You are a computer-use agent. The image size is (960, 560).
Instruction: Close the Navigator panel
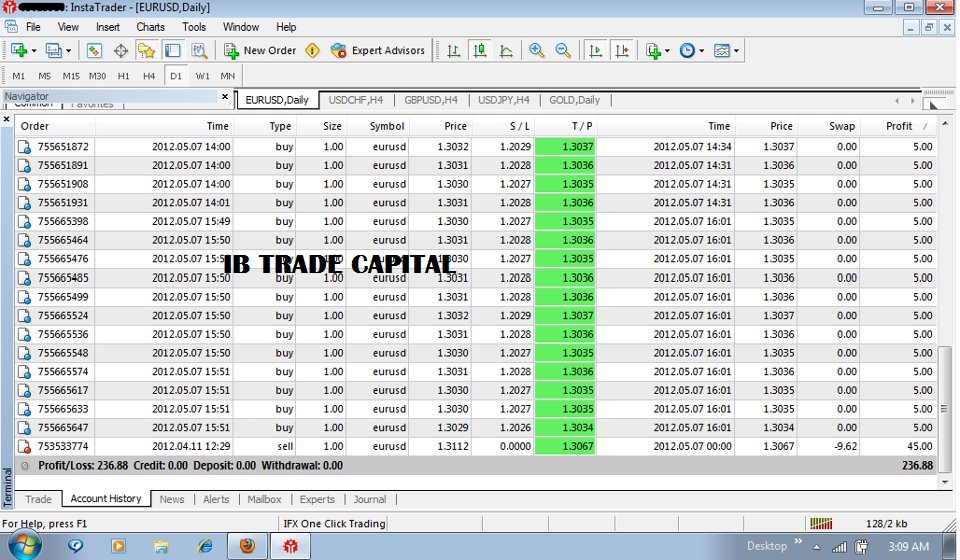pyautogui.click(x=225, y=97)
